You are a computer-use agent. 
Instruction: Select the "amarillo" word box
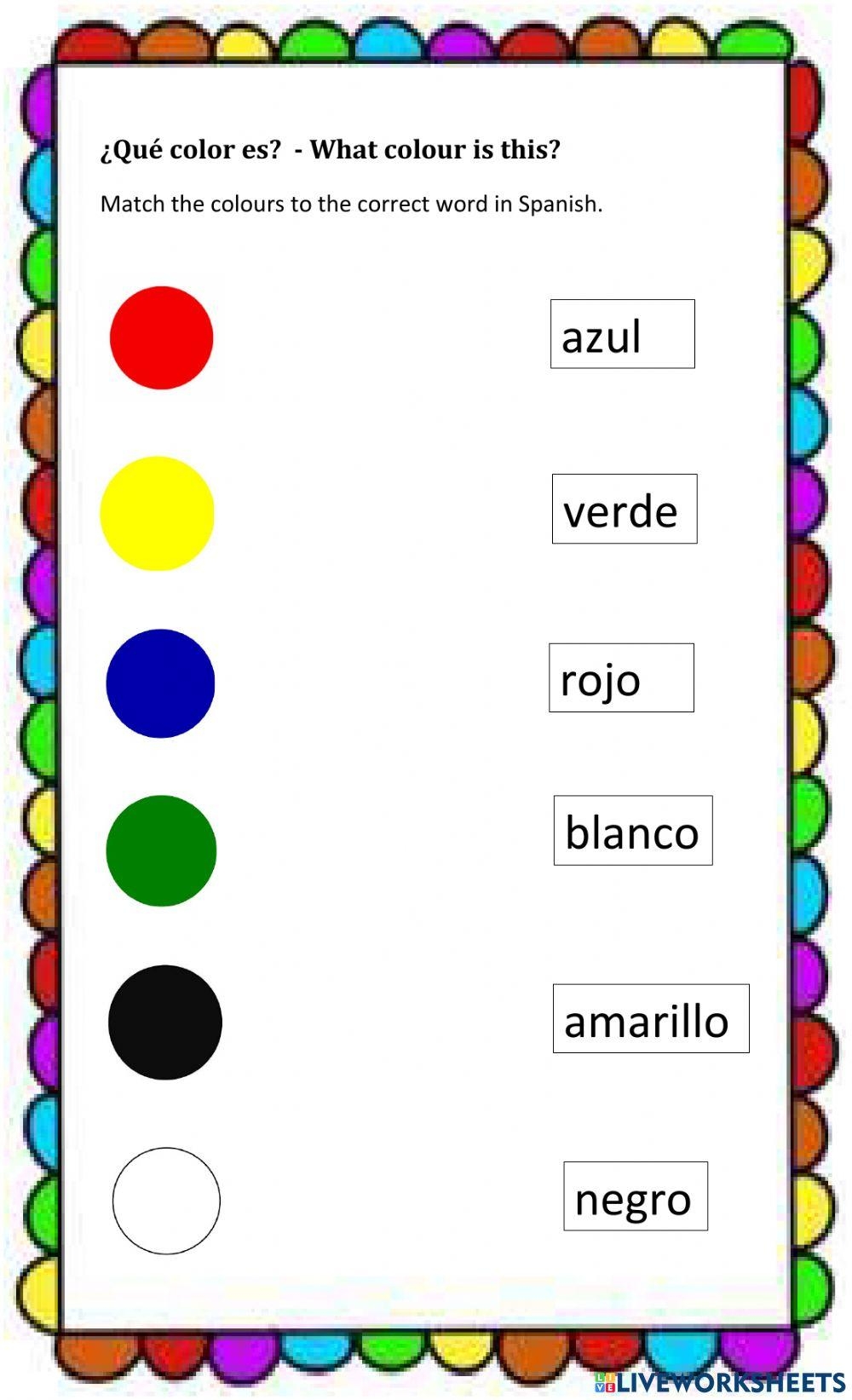click(x=650, y=1018)
